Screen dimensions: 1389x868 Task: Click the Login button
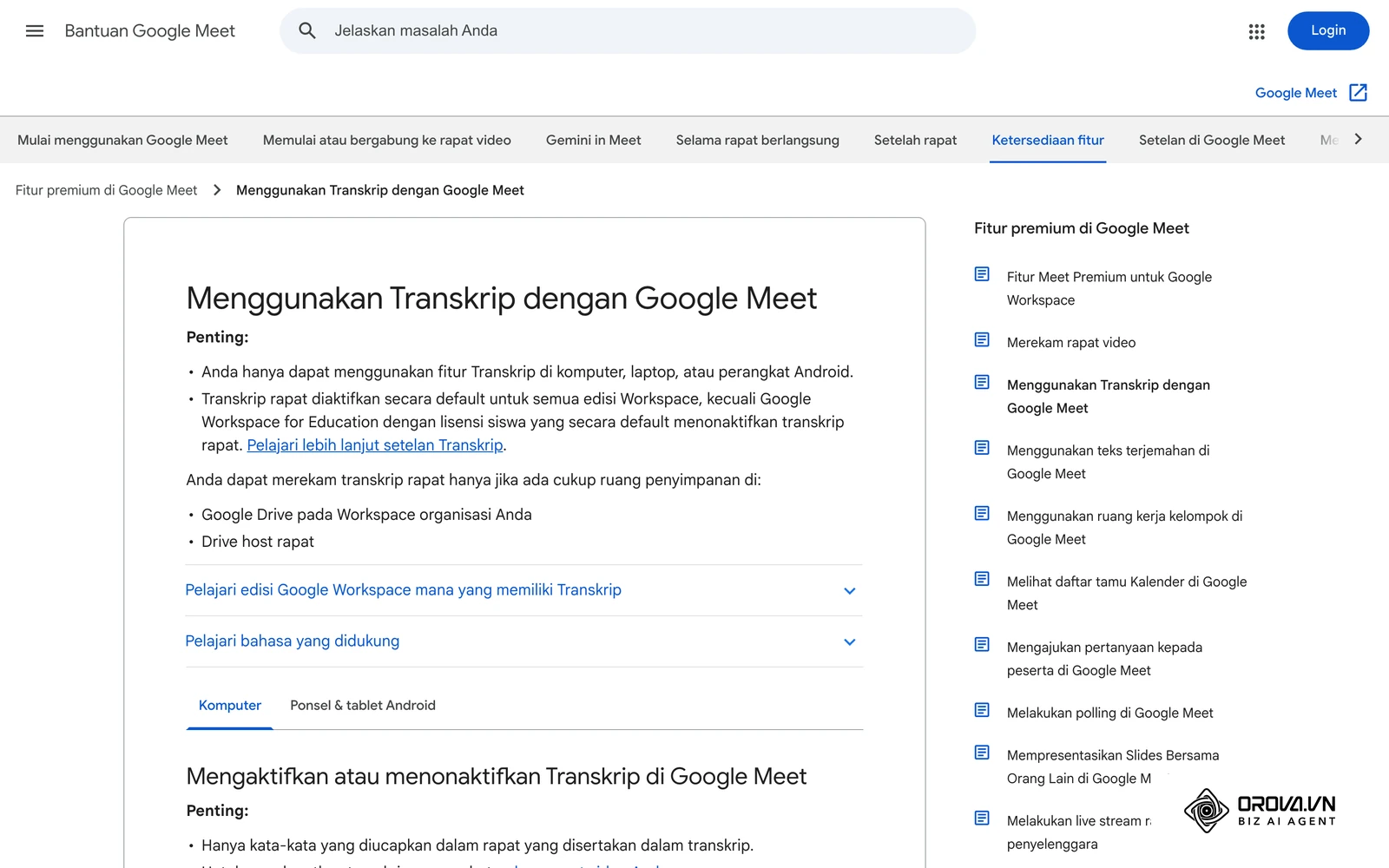pyautogui.click(x=1328, y=30)
